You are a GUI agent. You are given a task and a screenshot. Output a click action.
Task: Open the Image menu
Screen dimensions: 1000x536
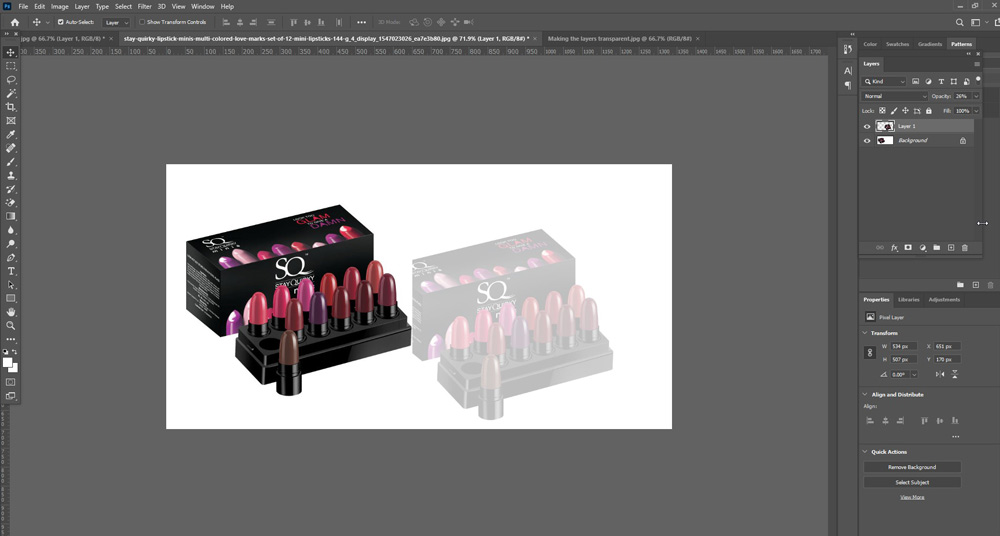pyautogui.click(x=59, y=6)
